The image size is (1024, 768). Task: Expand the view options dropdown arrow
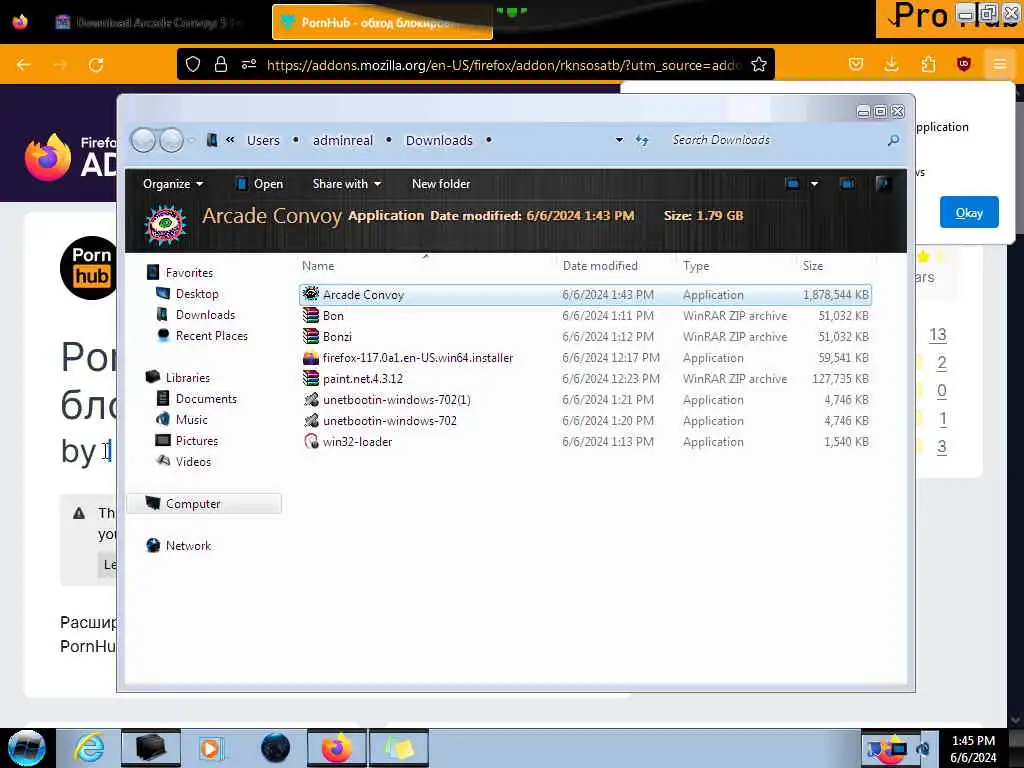(814, 184)
